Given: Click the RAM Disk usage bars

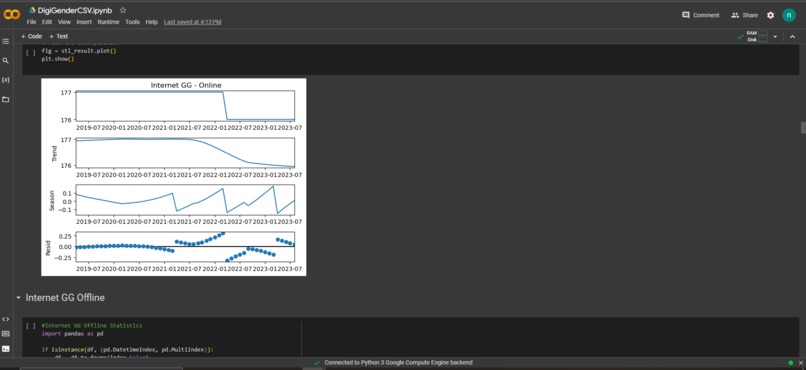Looking at the screenshot, I should coord(758,36).
